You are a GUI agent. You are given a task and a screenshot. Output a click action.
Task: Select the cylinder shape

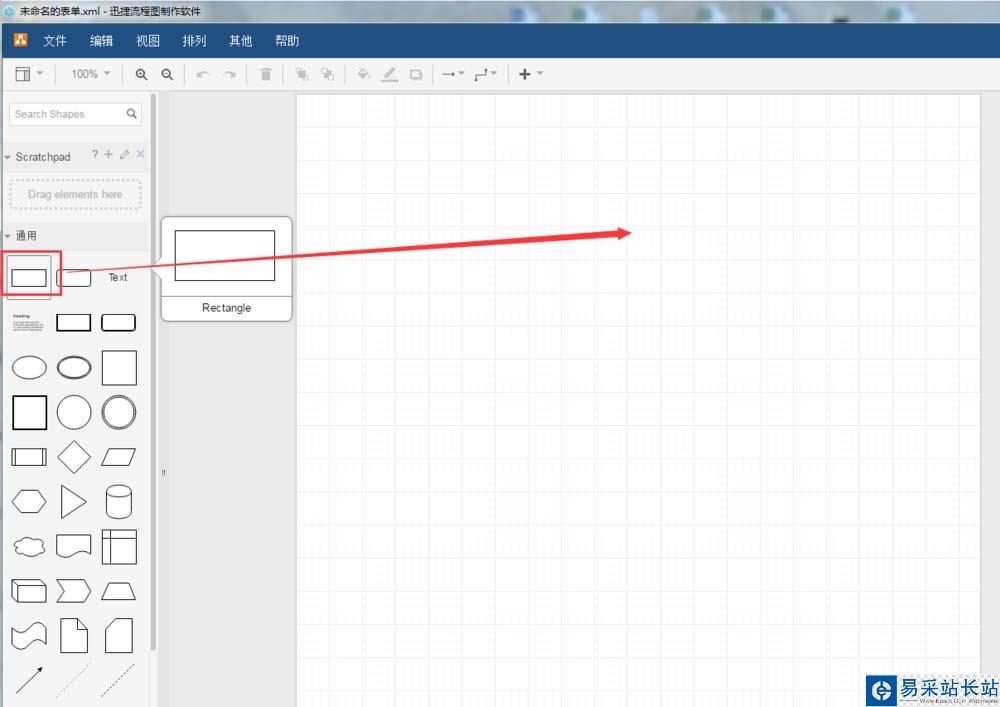[119, 502]
